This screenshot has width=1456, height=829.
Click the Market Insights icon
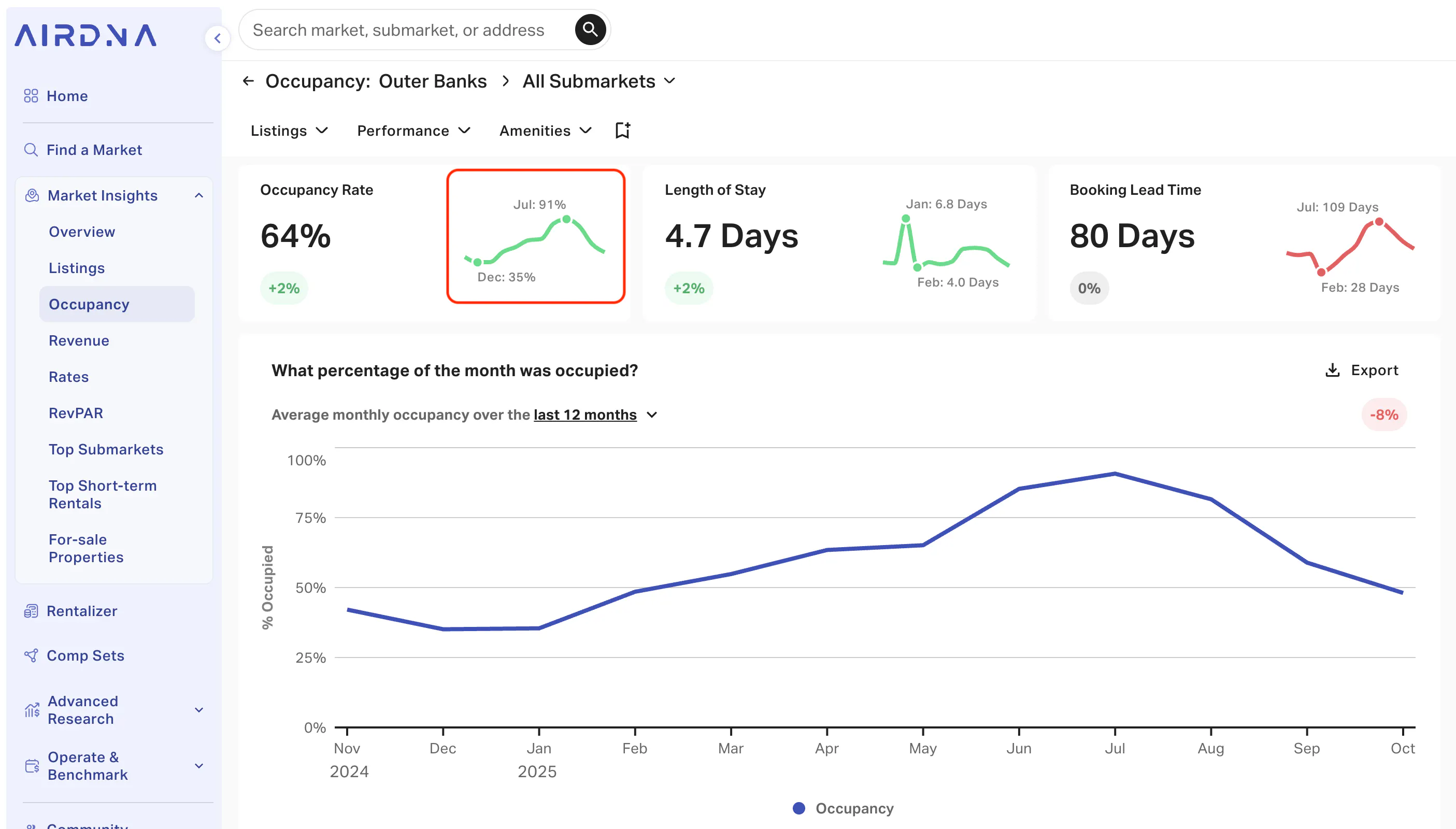coord(32,195)
